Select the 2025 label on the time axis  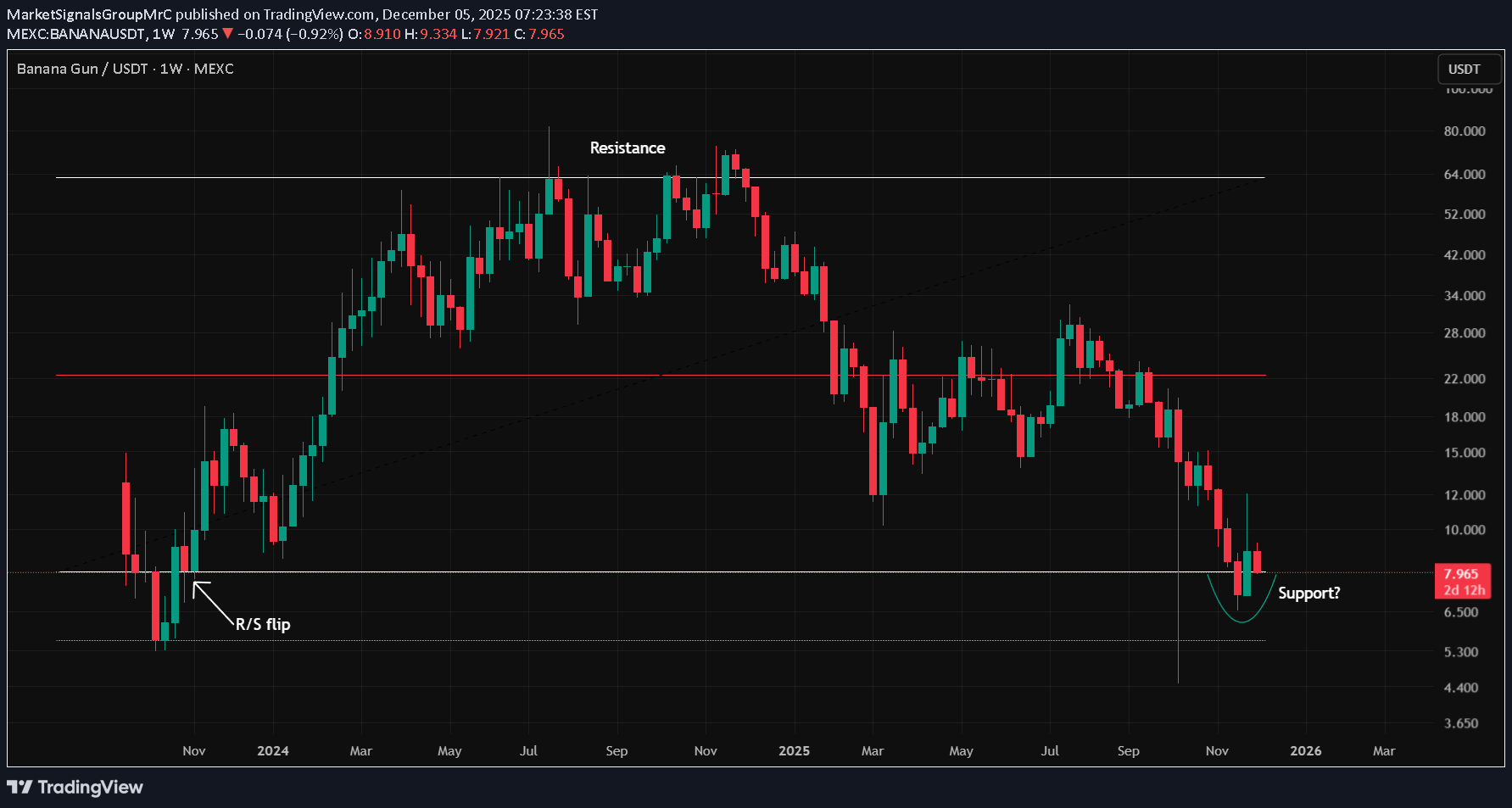tap(794, 751)
